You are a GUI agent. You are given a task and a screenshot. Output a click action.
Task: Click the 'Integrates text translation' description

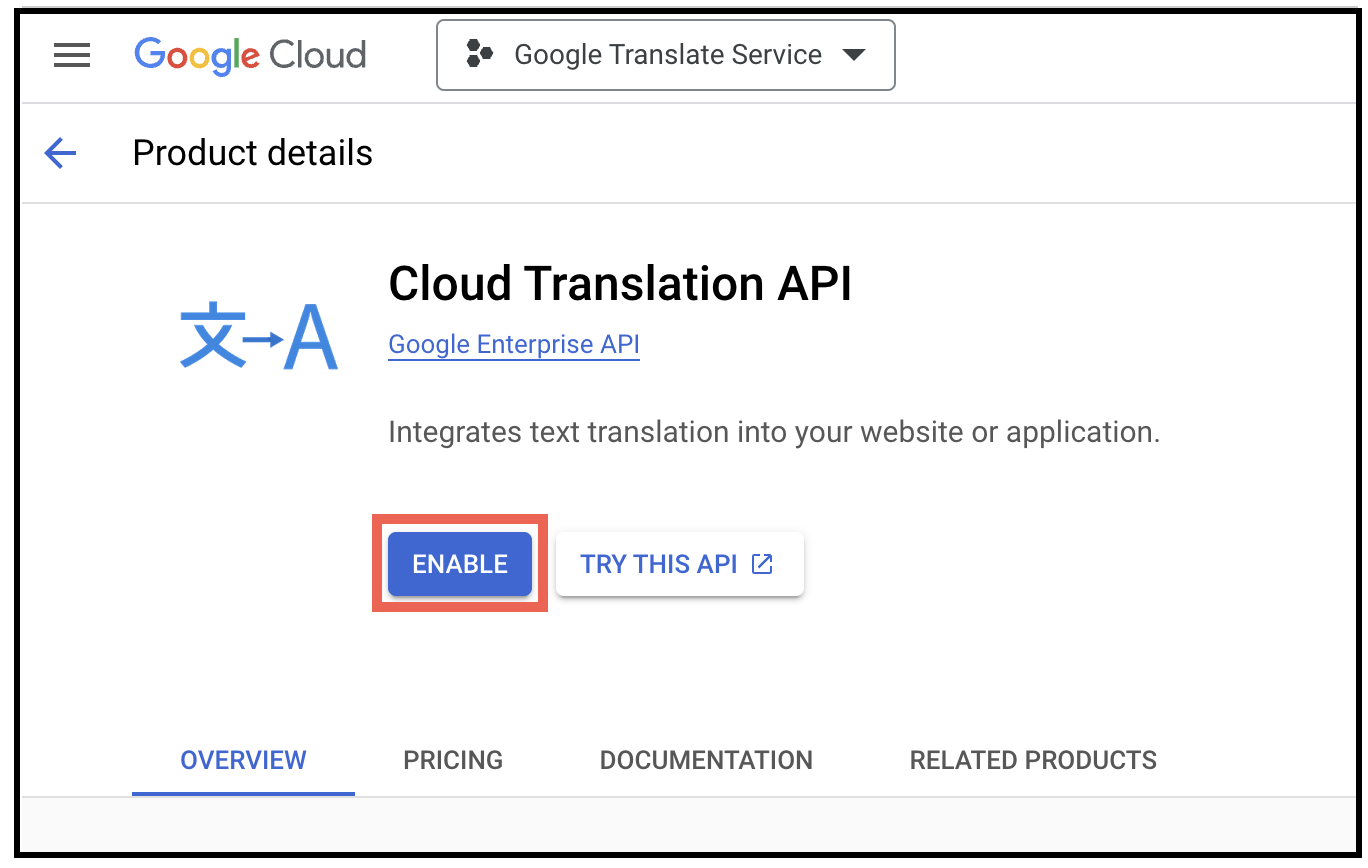click(x=774, y=433)
